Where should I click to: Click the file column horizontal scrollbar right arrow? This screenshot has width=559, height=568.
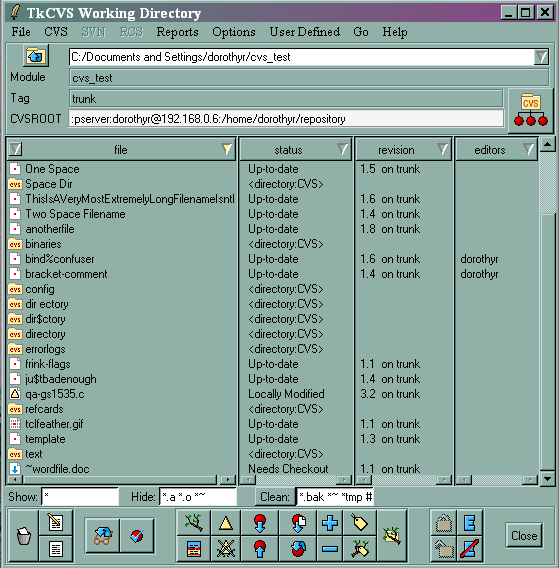coord(228,480)
